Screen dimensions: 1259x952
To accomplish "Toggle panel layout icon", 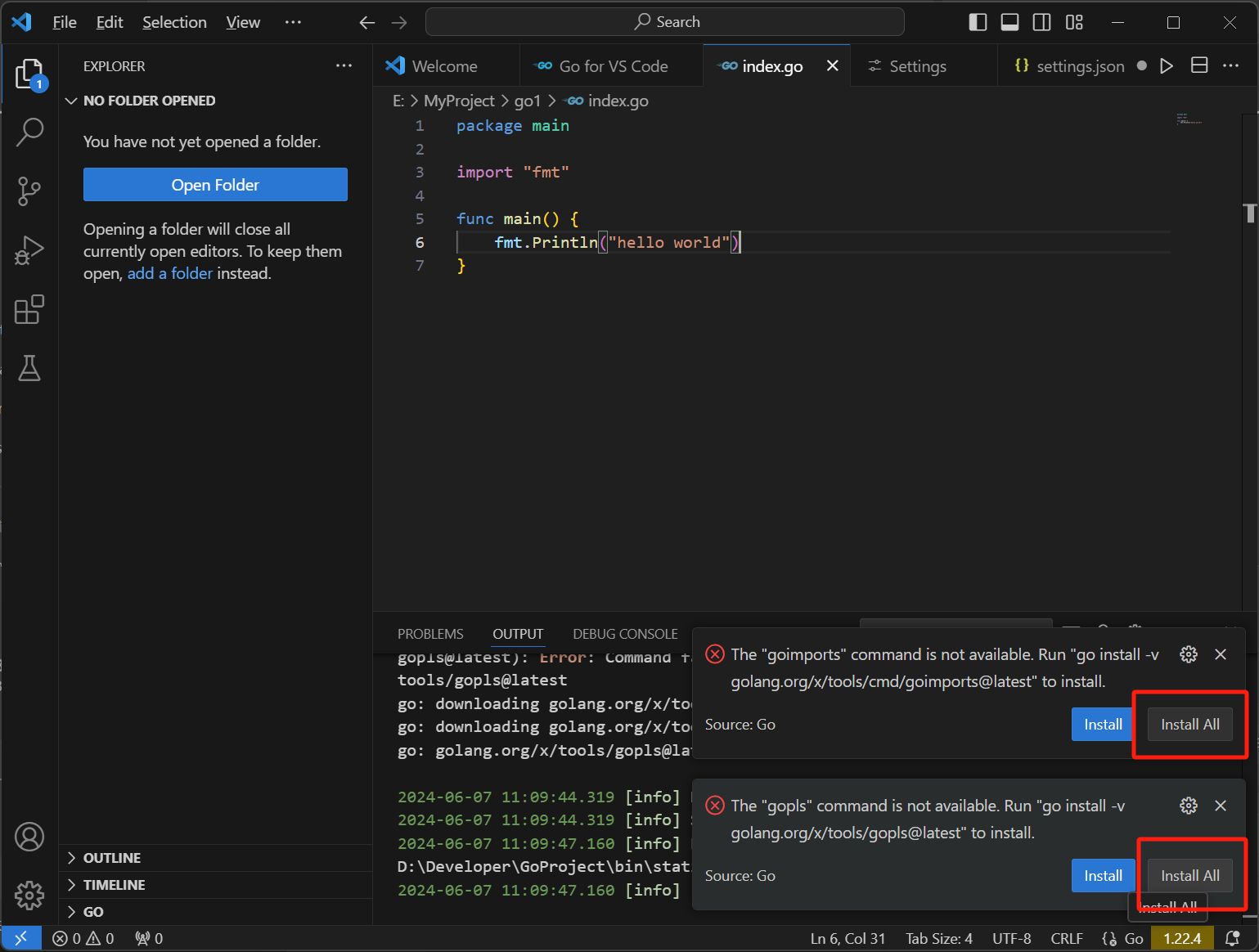I will click(x=1009, y=22).
